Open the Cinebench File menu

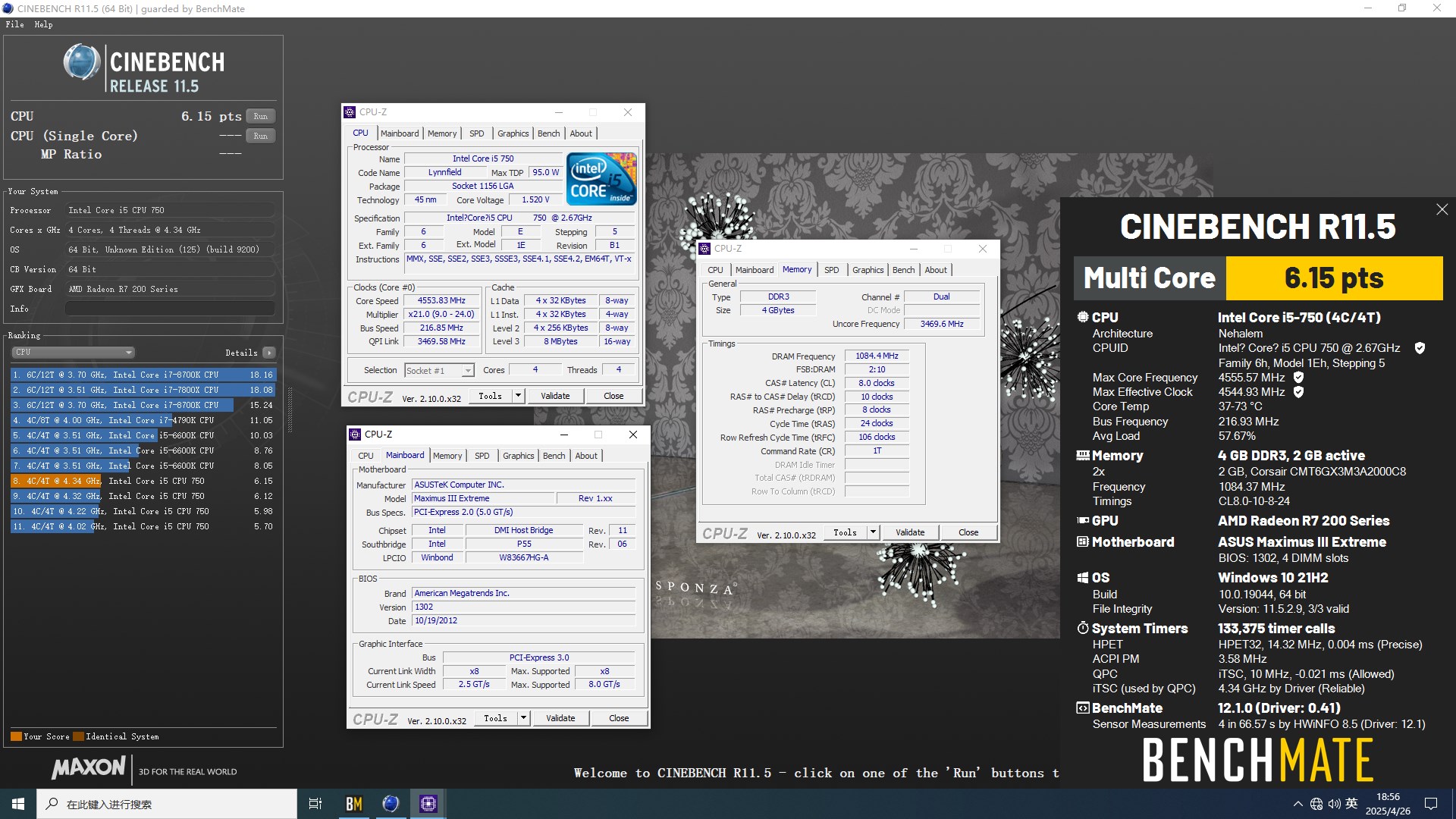pos(14,24)
